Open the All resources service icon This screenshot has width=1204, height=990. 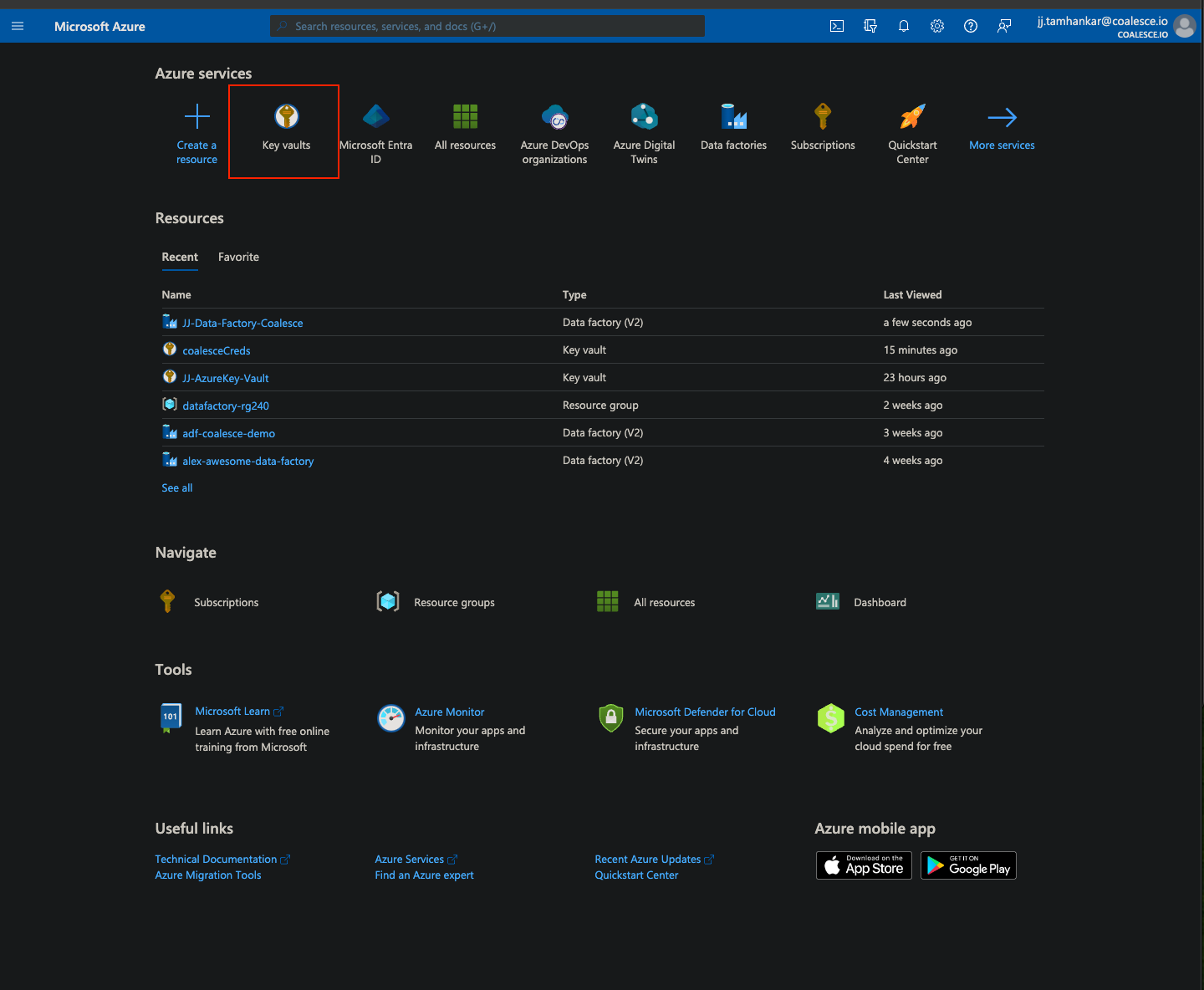tap(466, 116)
